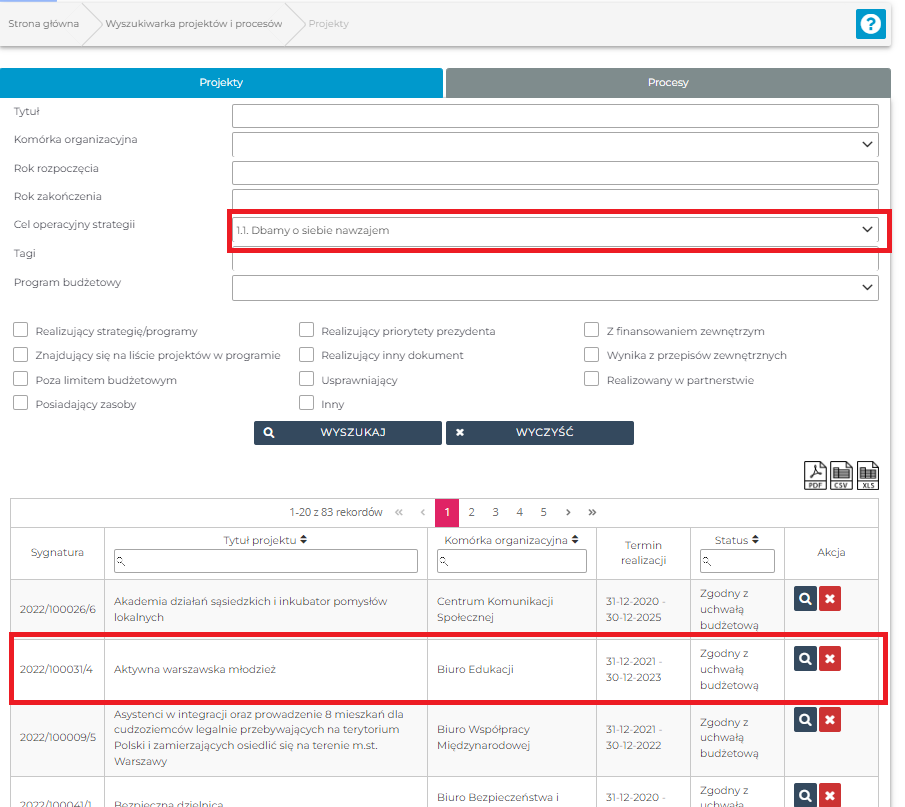The height and width of the screenshot is (807, 905).
Task: View details of Aktywna warszawska młodzież project
Action: point(805,658)
